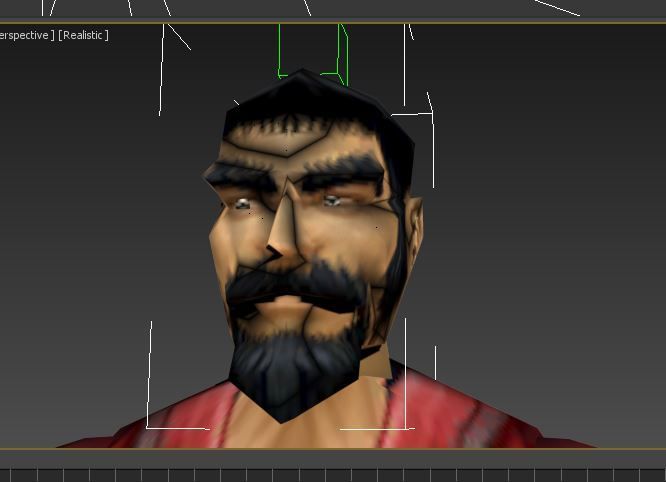Viewport: 666px width, 482px height.
Task: Select the red shirt on left shoulder
Action: (170, 420)
